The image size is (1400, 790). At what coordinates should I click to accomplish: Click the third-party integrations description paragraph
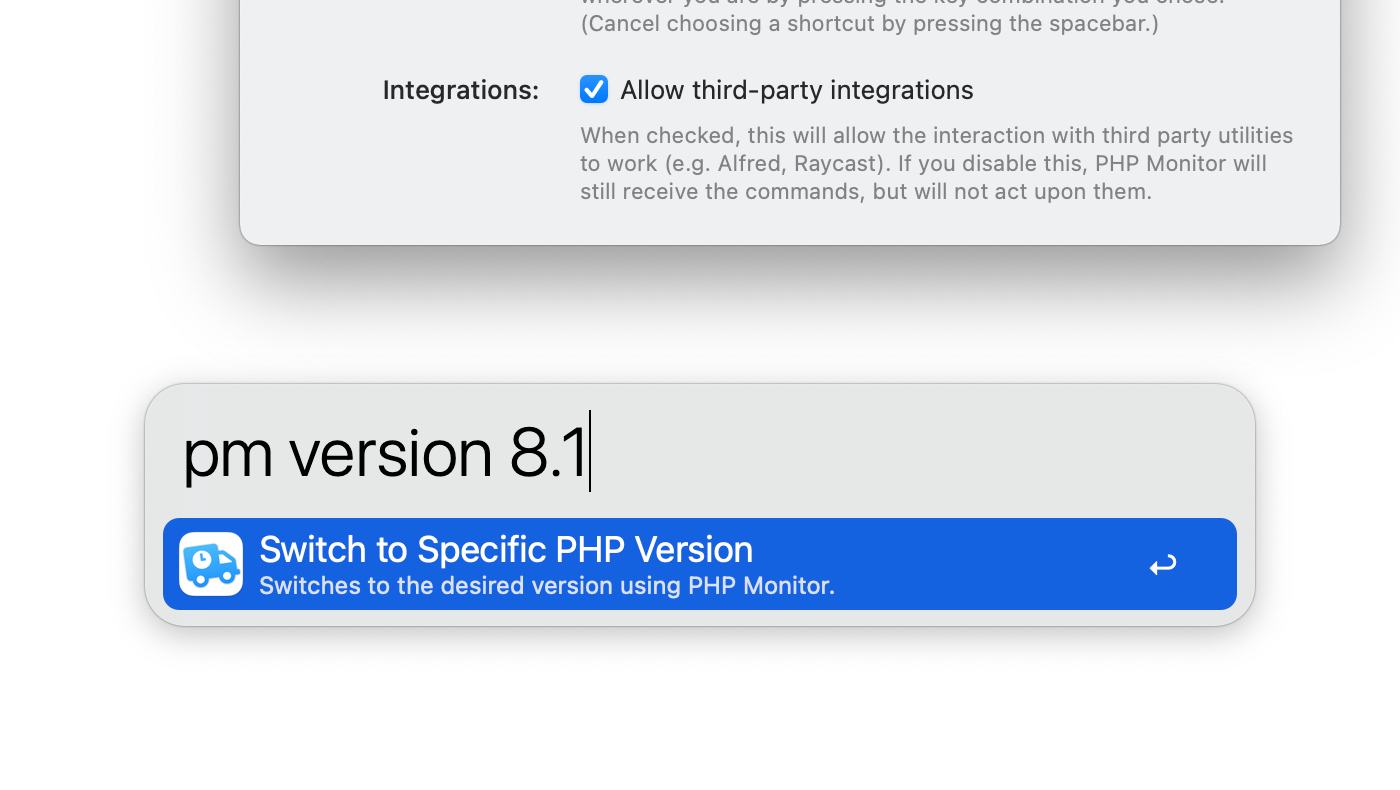tap(937, 163)
